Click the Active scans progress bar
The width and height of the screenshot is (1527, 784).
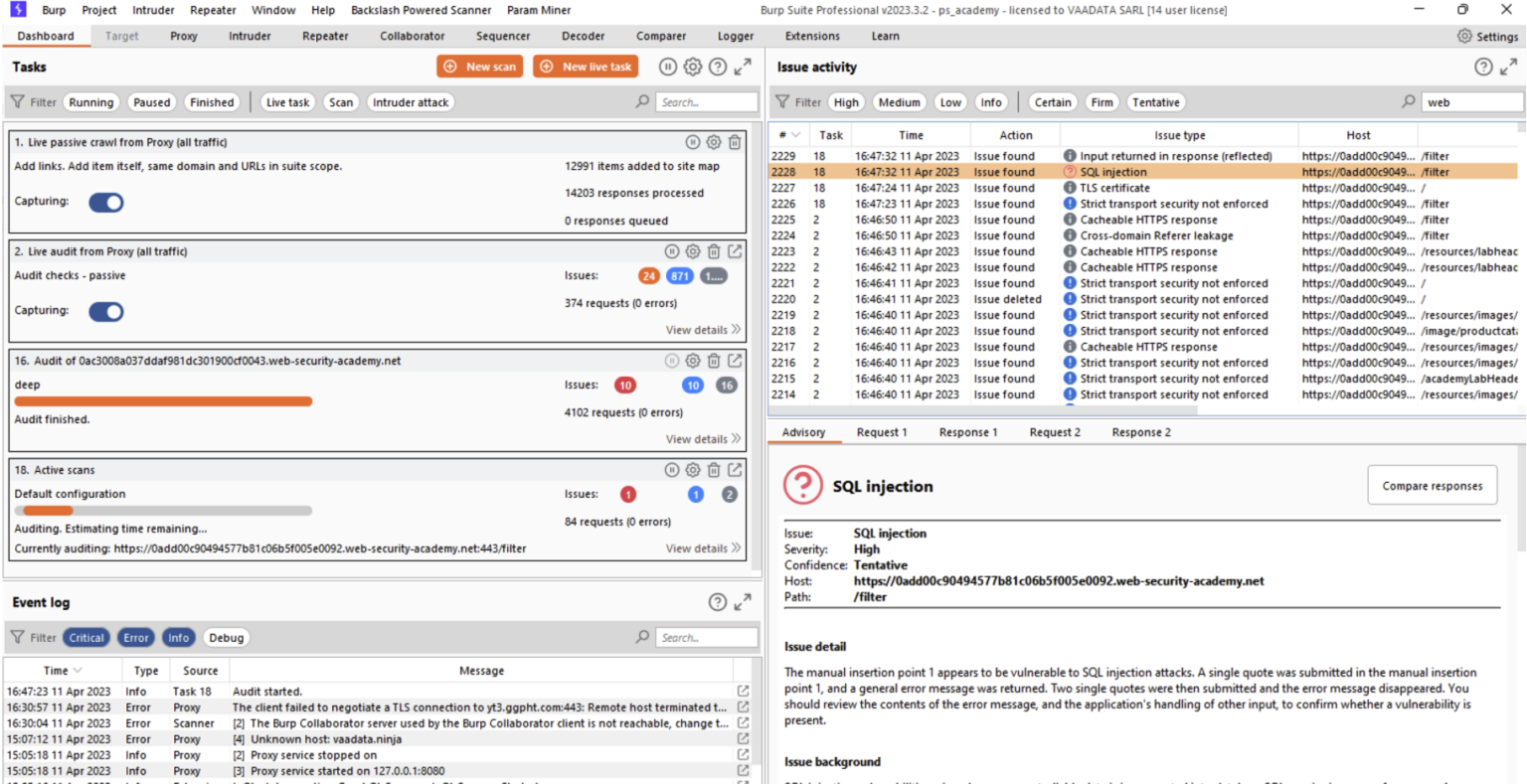coord(162,511)
